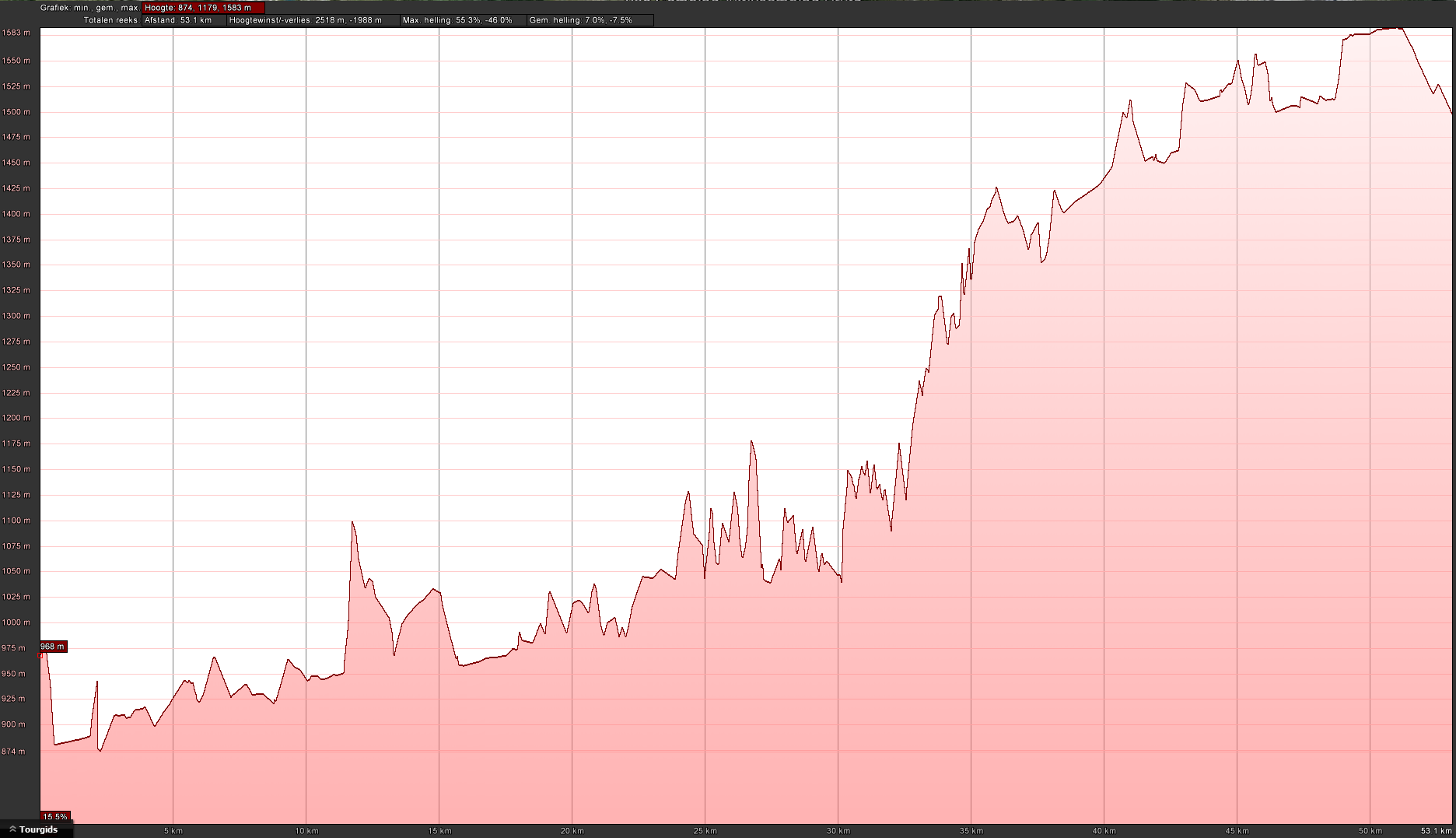Click the 1583 m maximum elevation label
The image size is (1456, 838).
point(16,33)
